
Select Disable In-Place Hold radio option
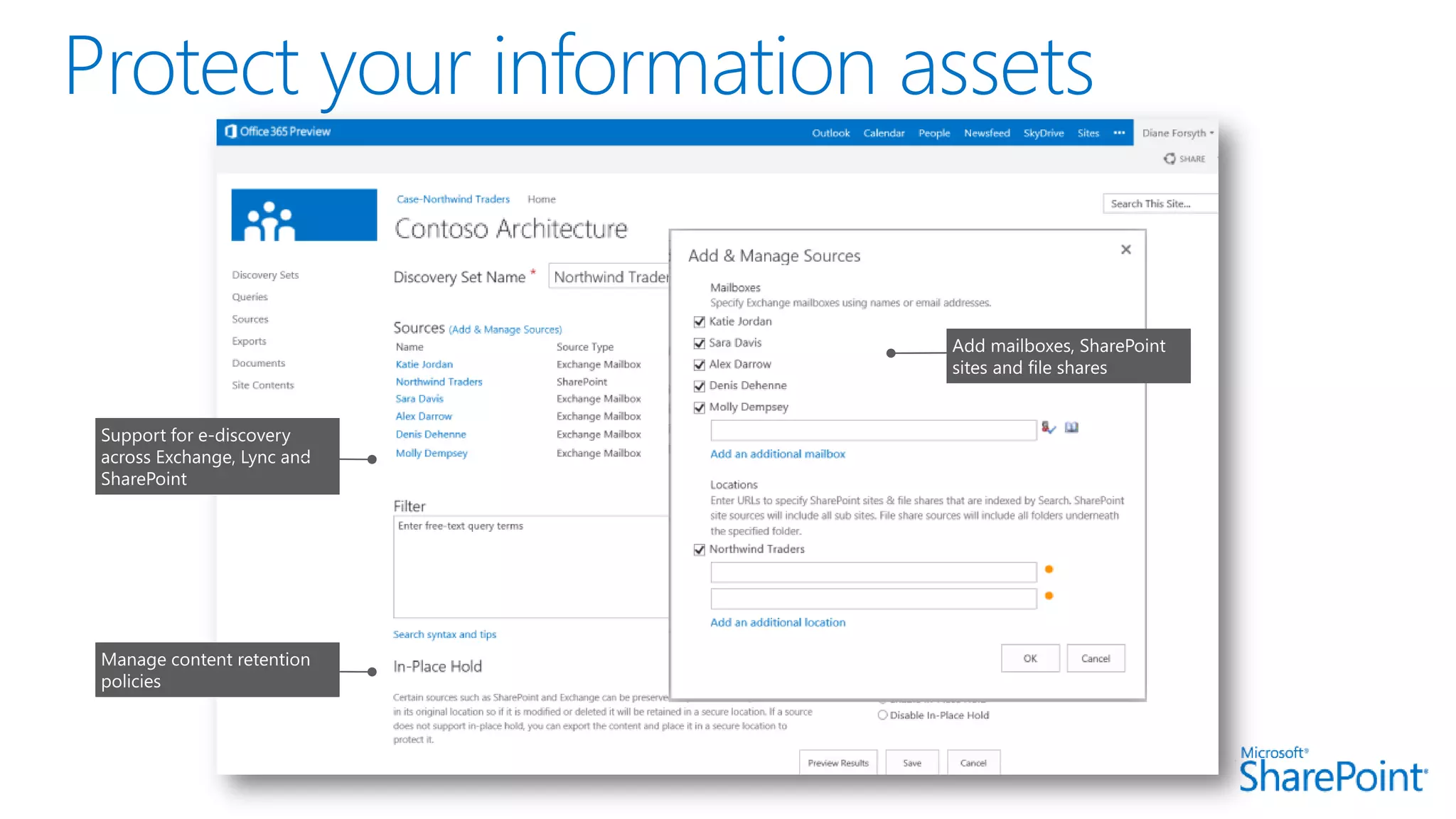pos(882,715)
